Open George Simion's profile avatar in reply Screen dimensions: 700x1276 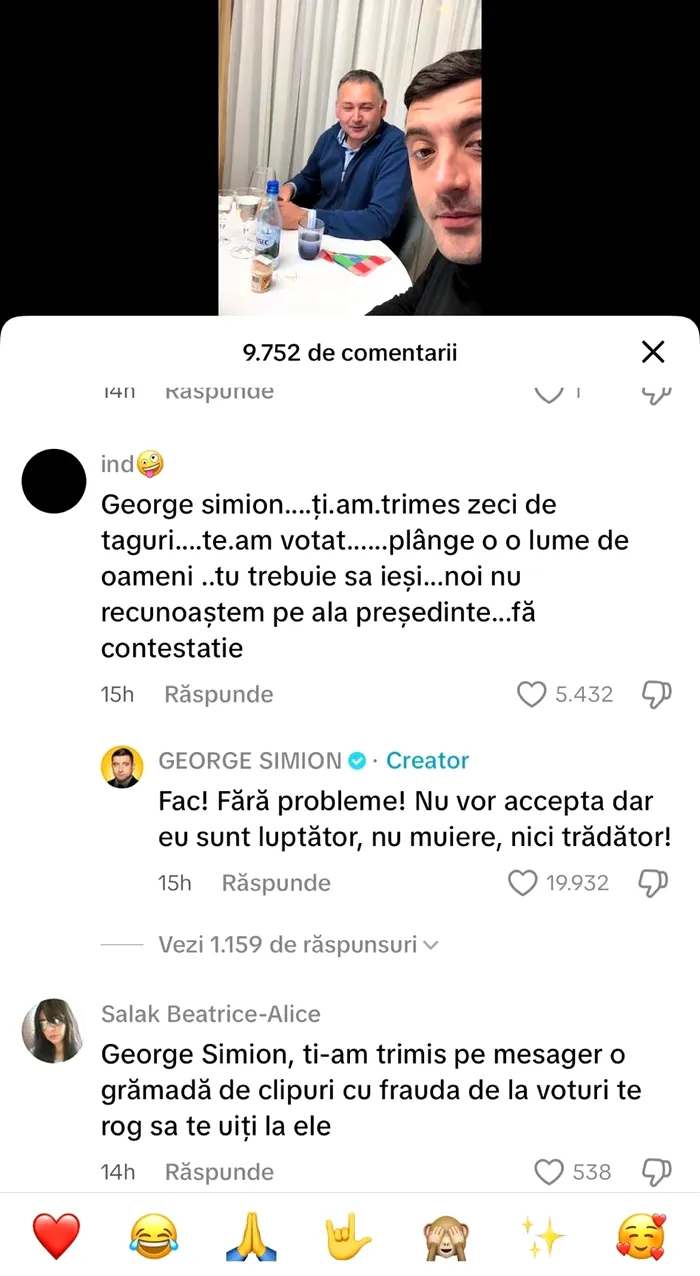122,767
